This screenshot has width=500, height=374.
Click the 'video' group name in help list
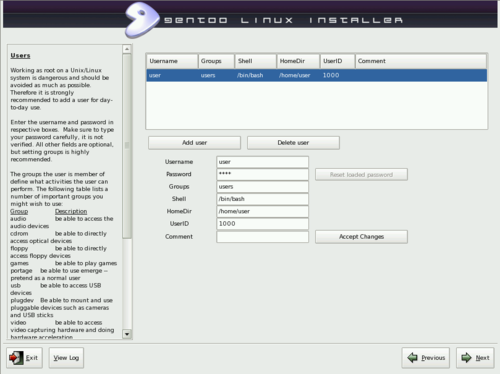tap(18, 323)
